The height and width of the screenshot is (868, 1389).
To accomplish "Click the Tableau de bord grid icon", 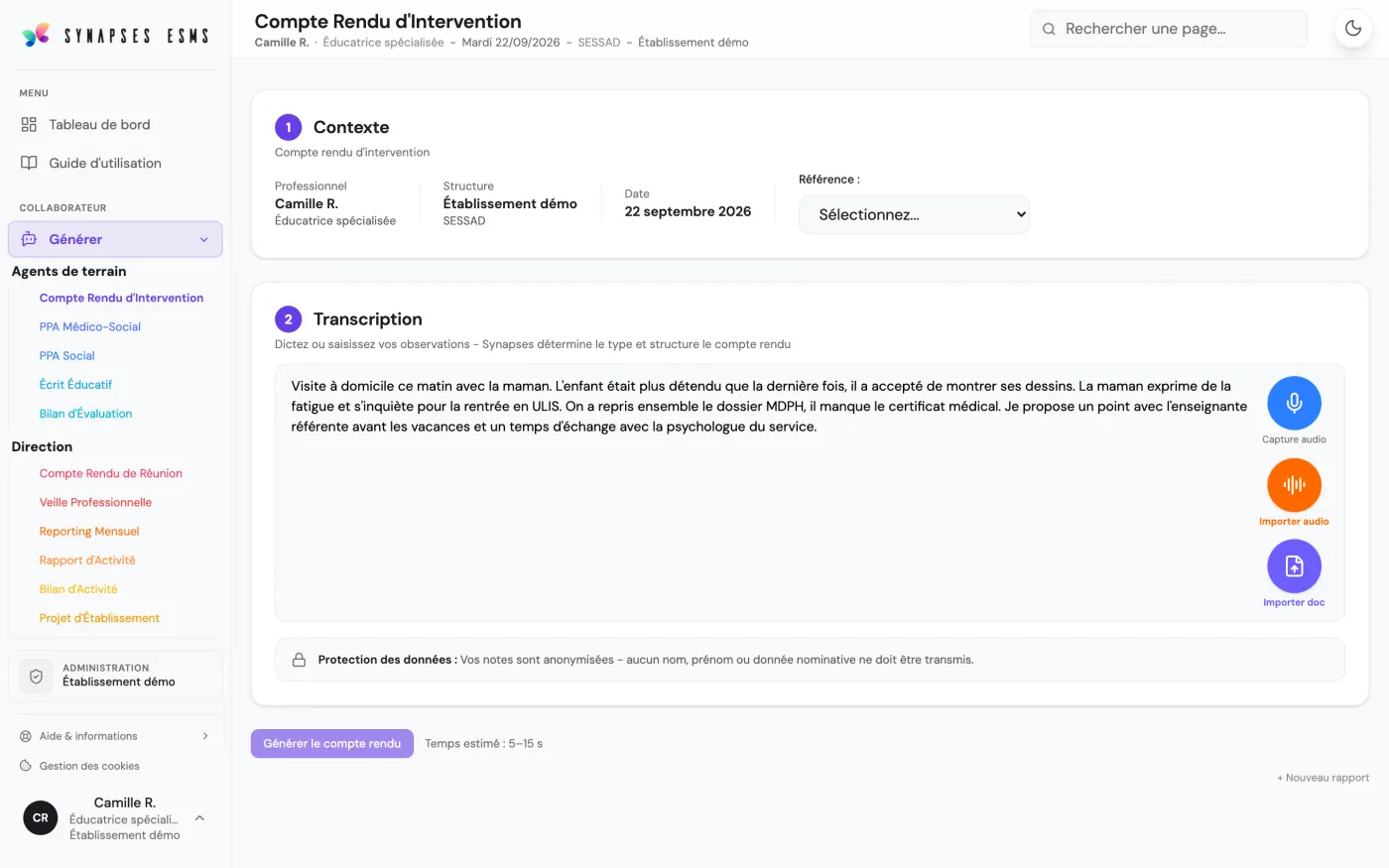I will [x=29, y=125].
